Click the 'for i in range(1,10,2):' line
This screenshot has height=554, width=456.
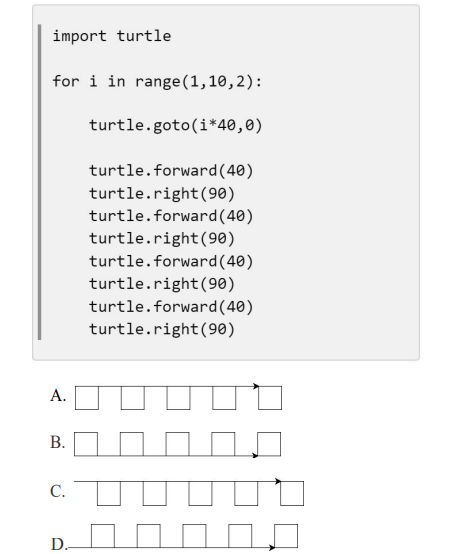click(157, 82)
